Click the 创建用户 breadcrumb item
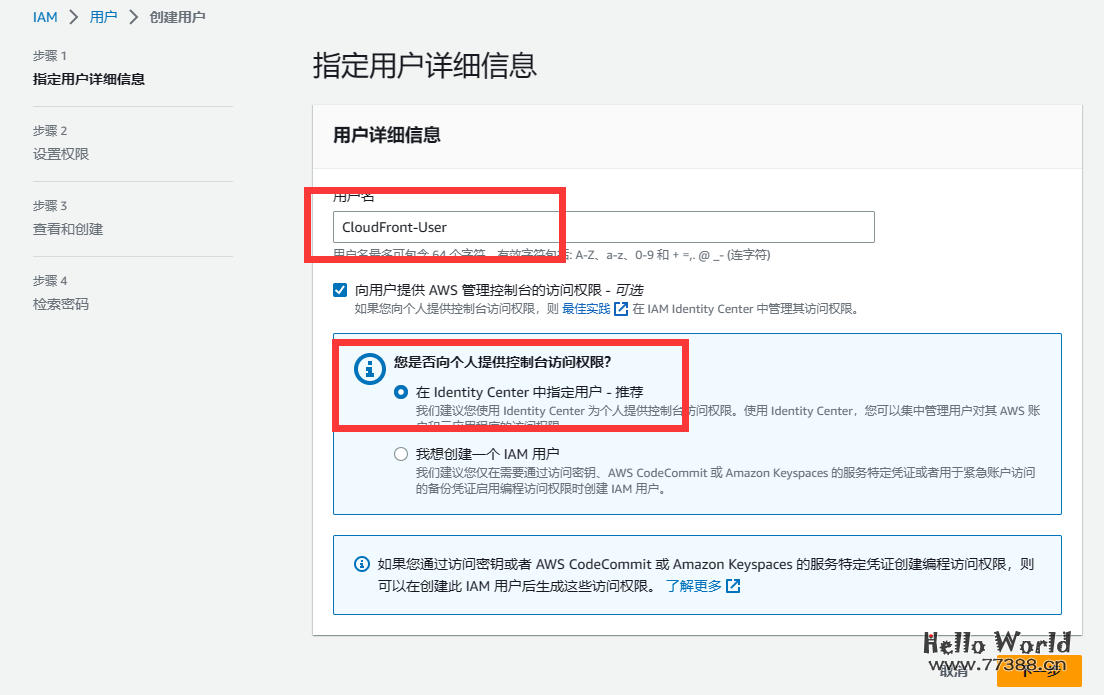This screenshot has height=695, width=1104. (177, 16)
